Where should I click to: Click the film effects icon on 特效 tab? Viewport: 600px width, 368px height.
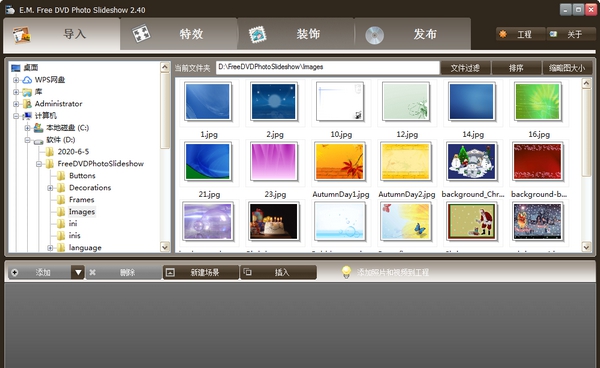141,34
